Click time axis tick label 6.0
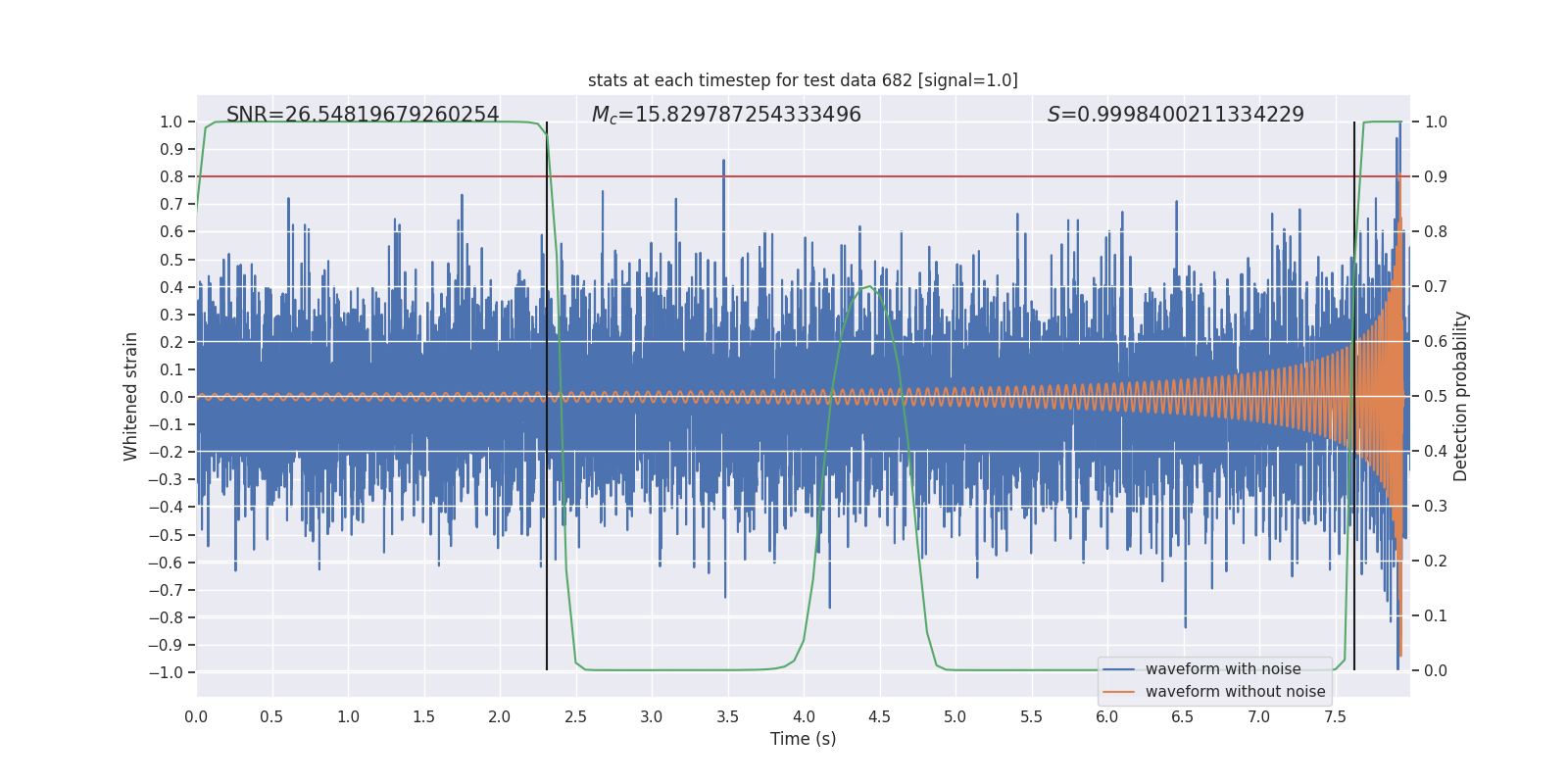Screen dimensions: 1568x784 (x=1107, y=716)
